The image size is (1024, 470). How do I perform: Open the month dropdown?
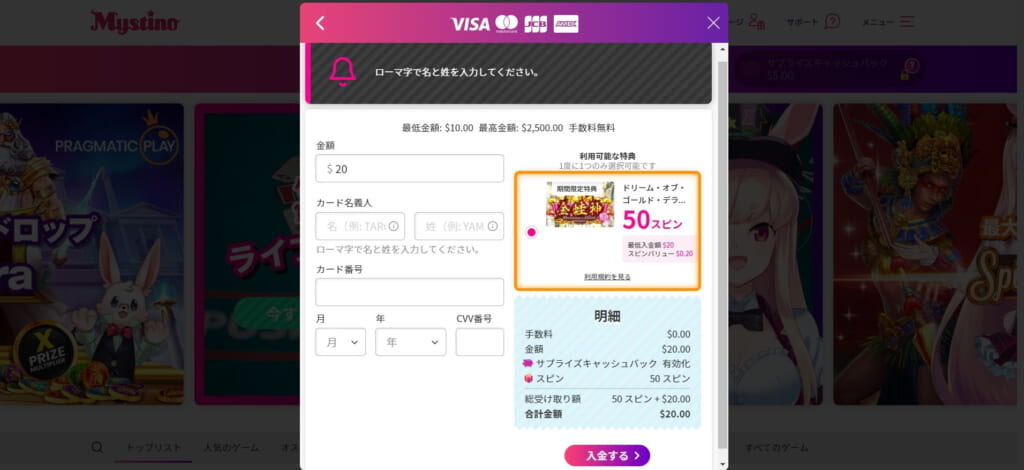pyautogui.click(x=340, y=342)
